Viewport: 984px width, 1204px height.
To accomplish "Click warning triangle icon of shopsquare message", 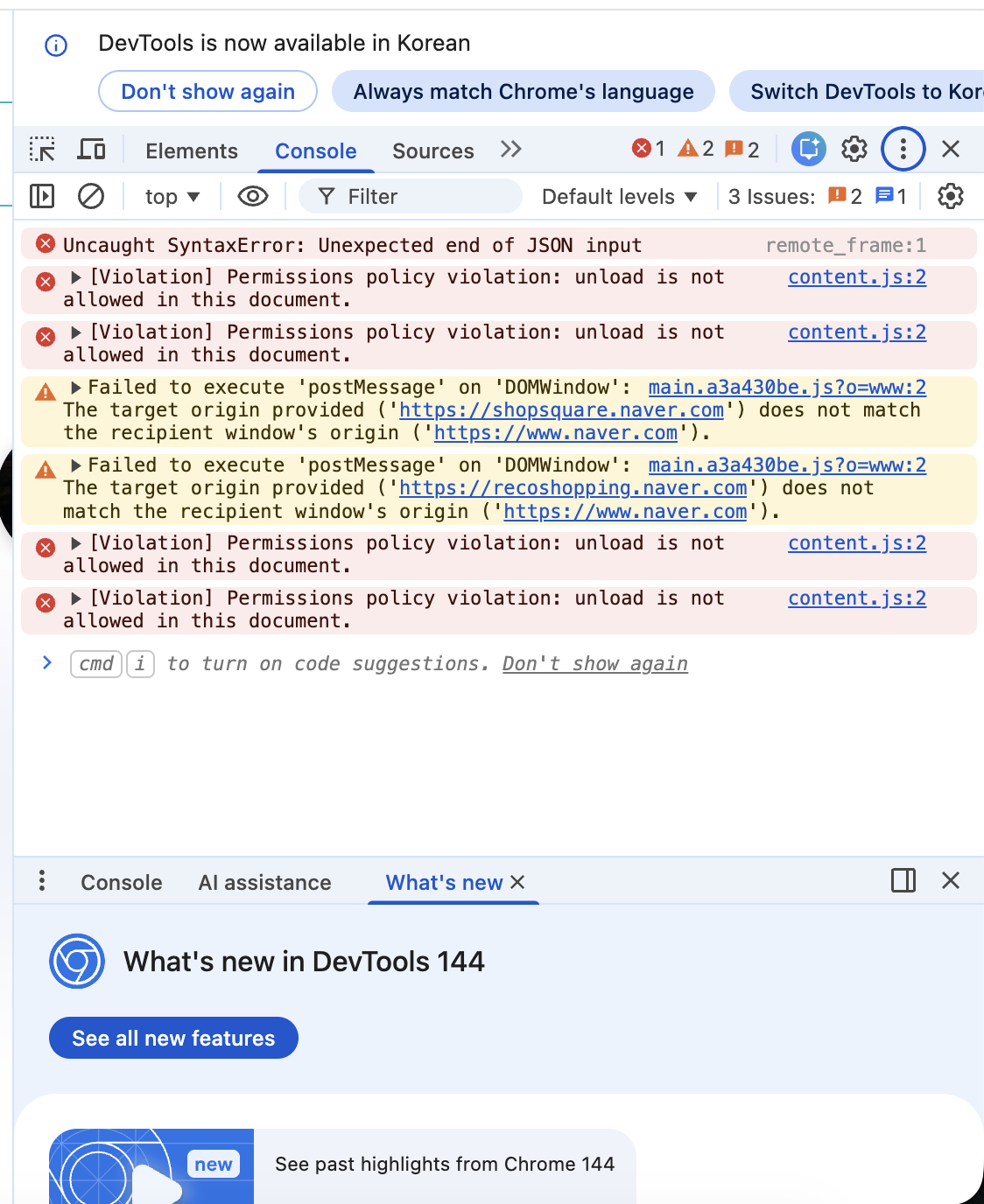I will point(46,392).
